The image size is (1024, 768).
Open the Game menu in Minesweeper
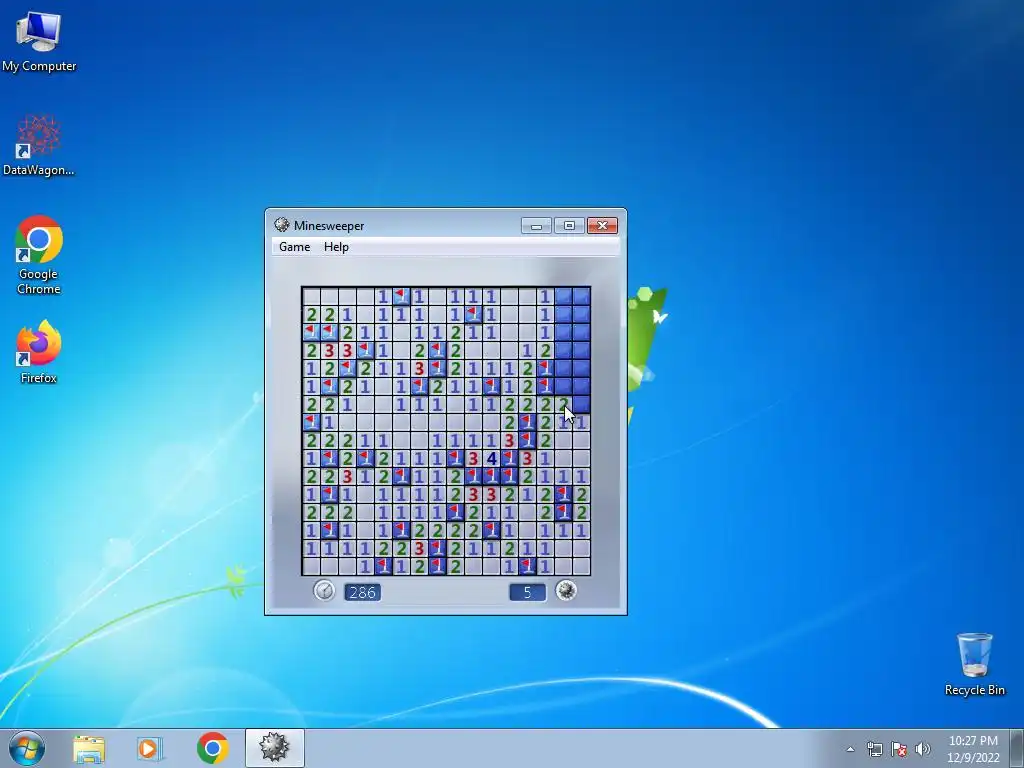pyautogui.click(x=295, y=247)
